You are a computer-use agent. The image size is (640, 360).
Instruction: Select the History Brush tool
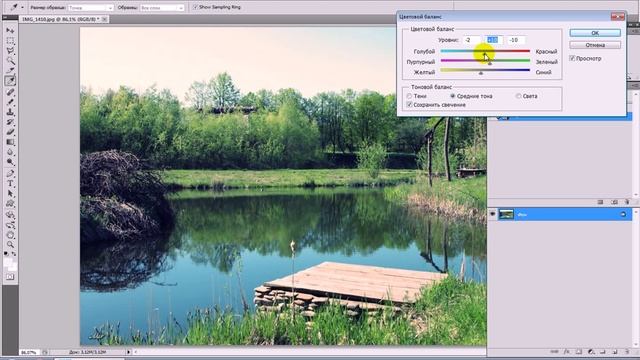tap(10, 122)
